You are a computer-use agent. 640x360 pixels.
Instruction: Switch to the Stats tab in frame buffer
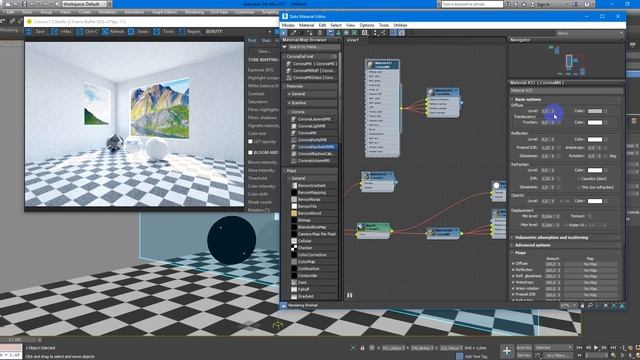(x=266, y=40)
